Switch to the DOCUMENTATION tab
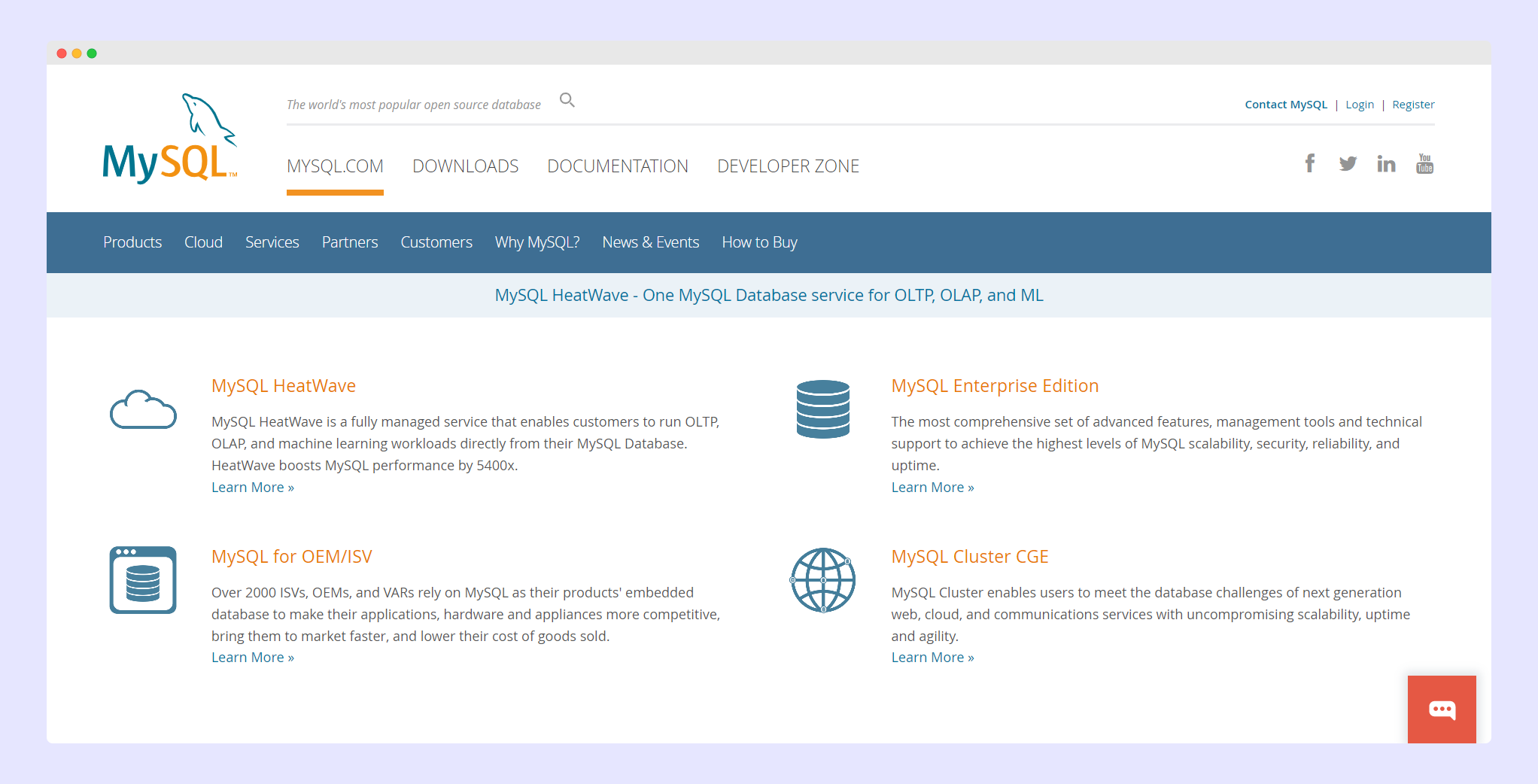Screen dimensions: 1538x784 (617, 166)
